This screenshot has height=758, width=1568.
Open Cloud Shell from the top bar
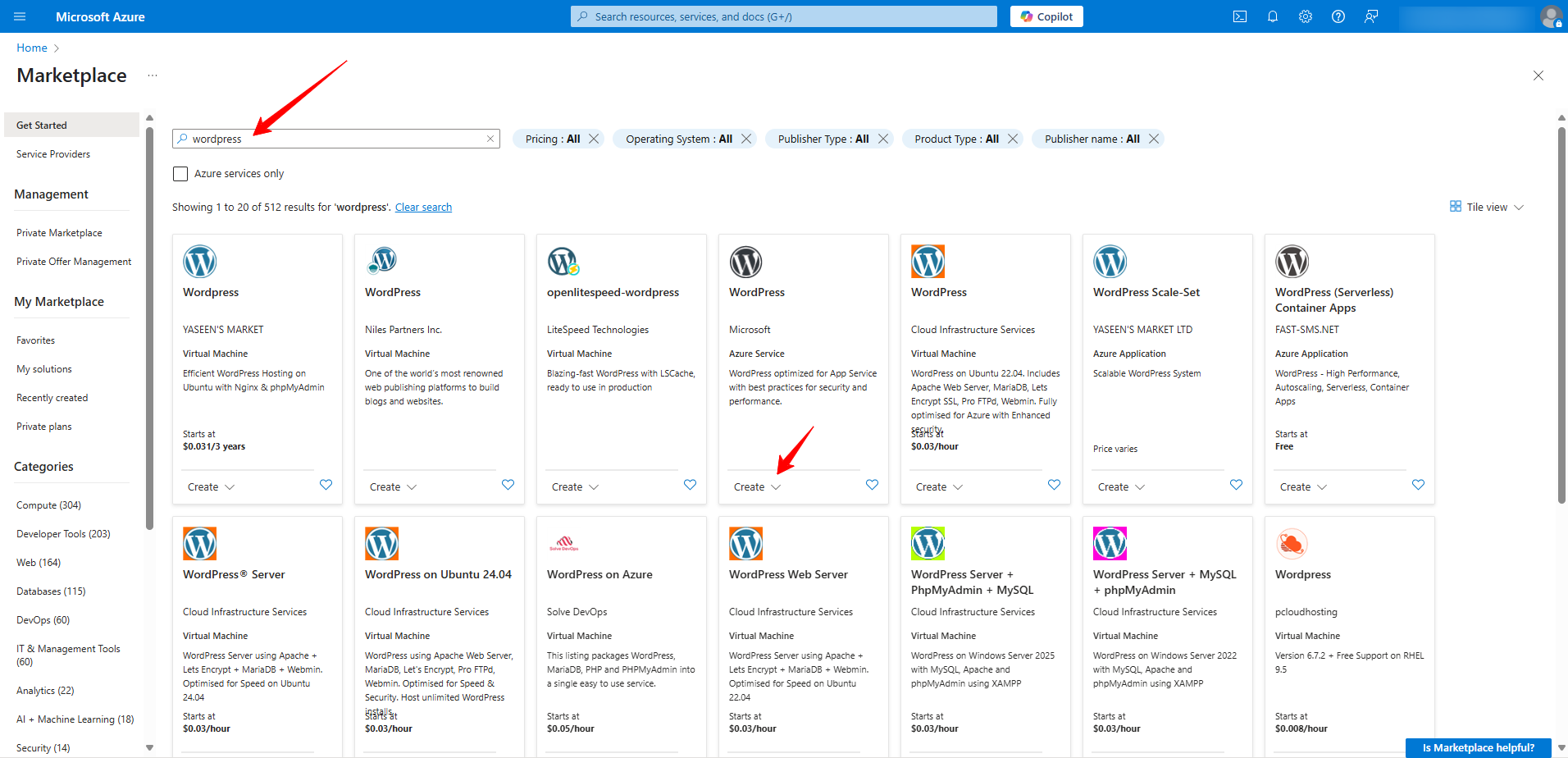click(1240, 16)
